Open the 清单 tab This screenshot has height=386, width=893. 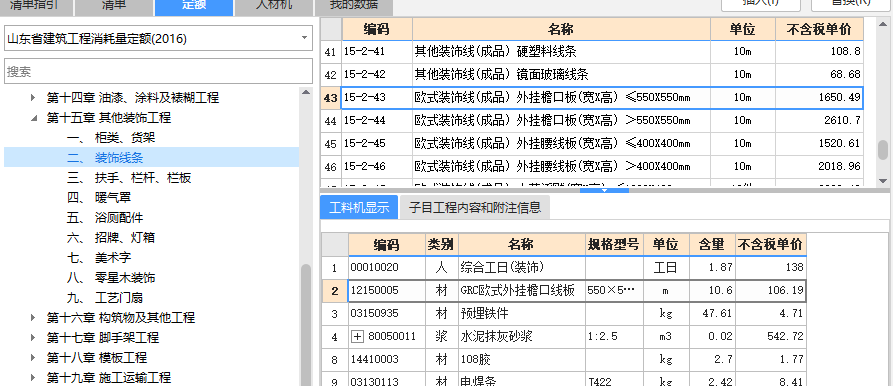(x=114, y=7)
